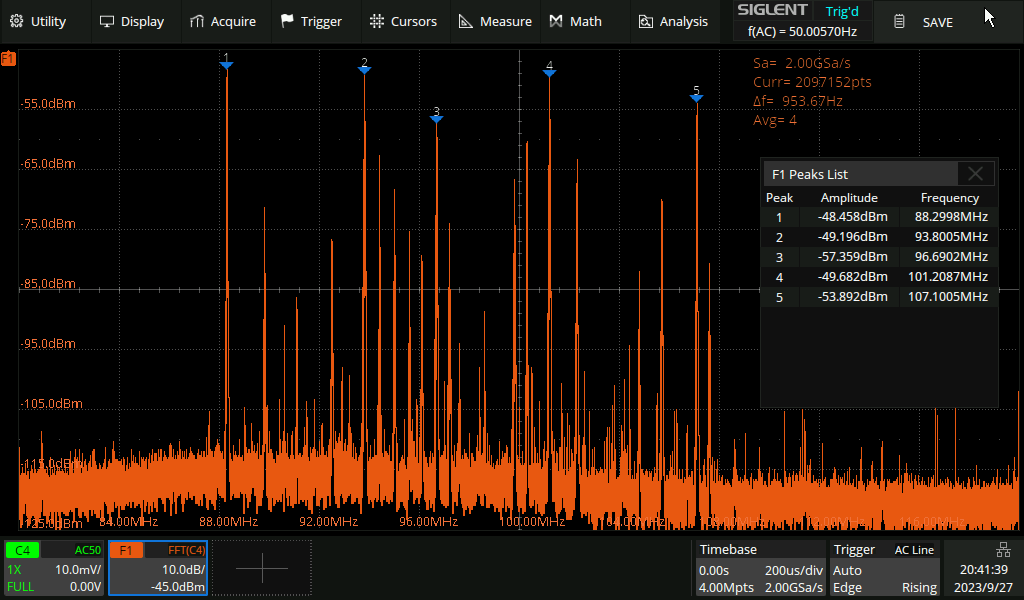The width and height of the screenshot is (1024, 600).
Task: Toggle the F1 FFT(C4) math box
Action: pos(158,568)
